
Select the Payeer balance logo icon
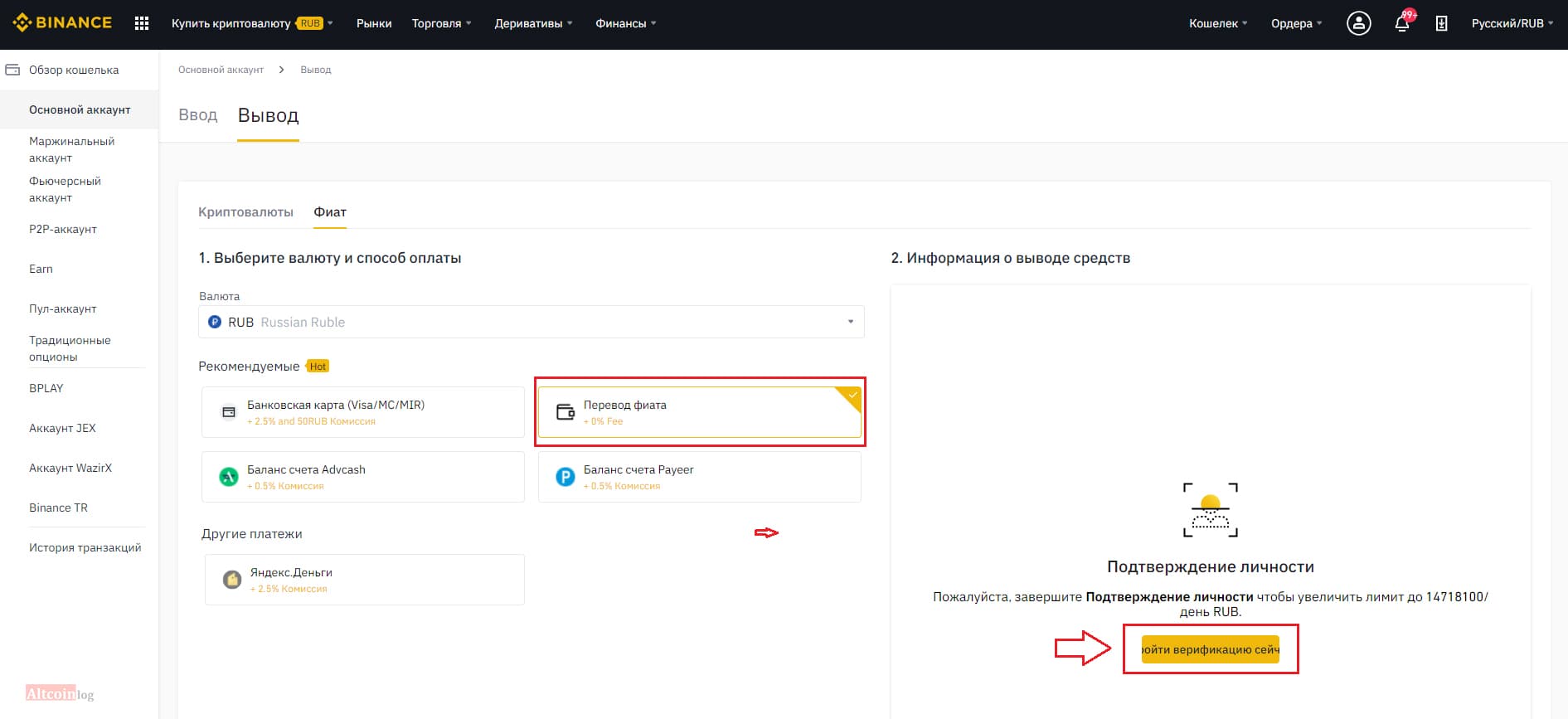(x=566, y=477)
